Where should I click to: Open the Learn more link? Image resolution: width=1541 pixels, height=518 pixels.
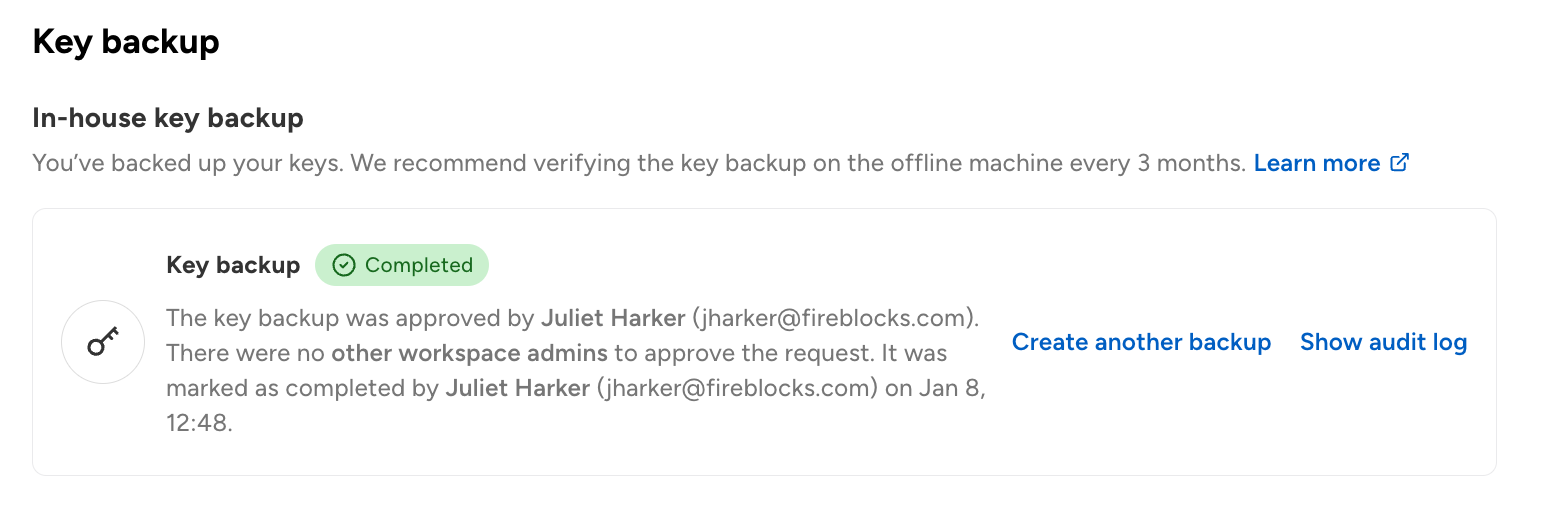coord(1317,163)
